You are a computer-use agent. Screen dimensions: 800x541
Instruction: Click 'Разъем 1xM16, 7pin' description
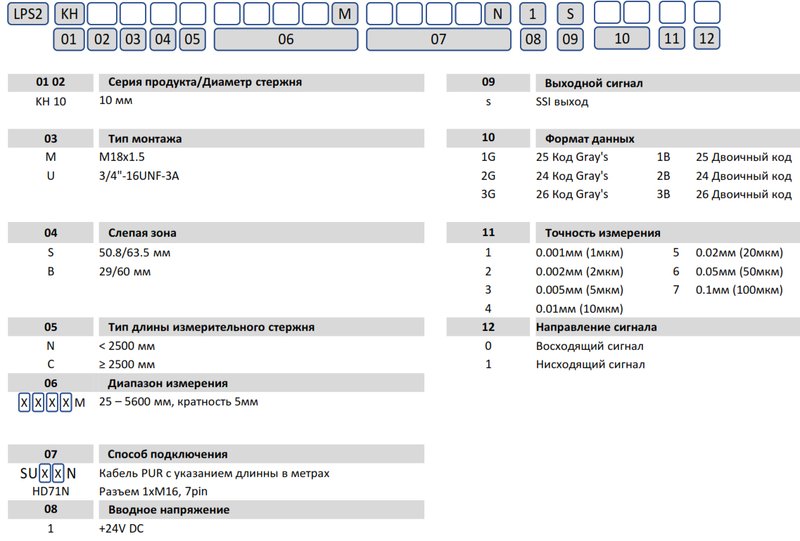(153, 491)
